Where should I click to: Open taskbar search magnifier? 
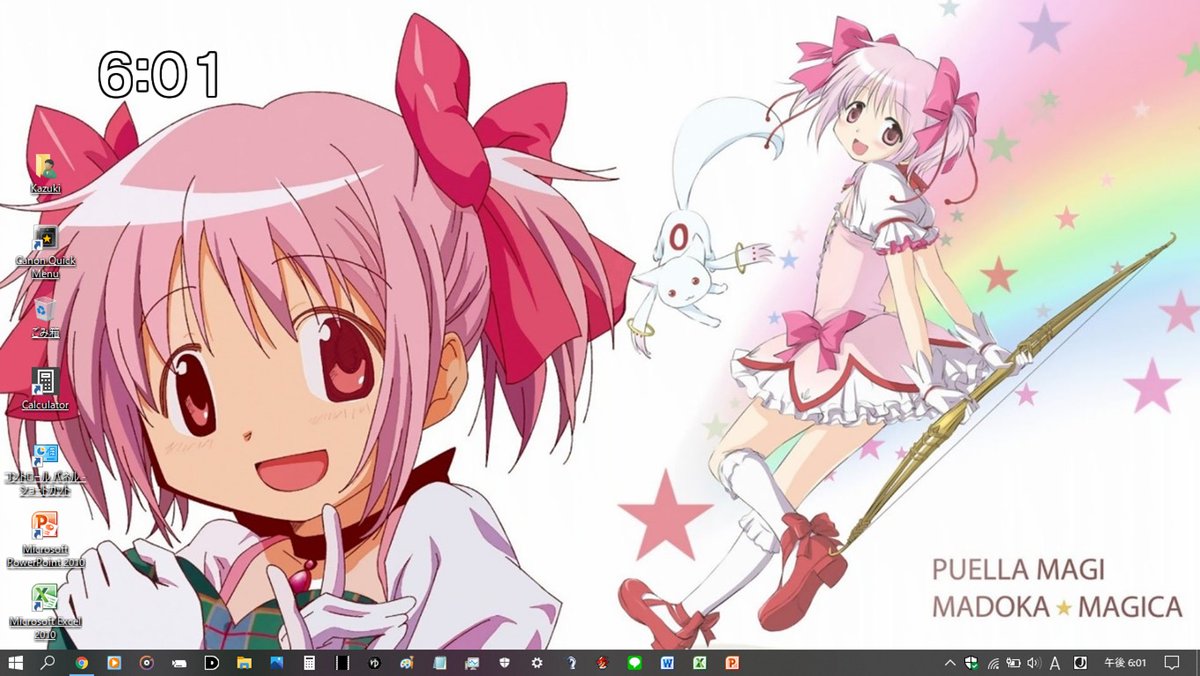(48, 663)
